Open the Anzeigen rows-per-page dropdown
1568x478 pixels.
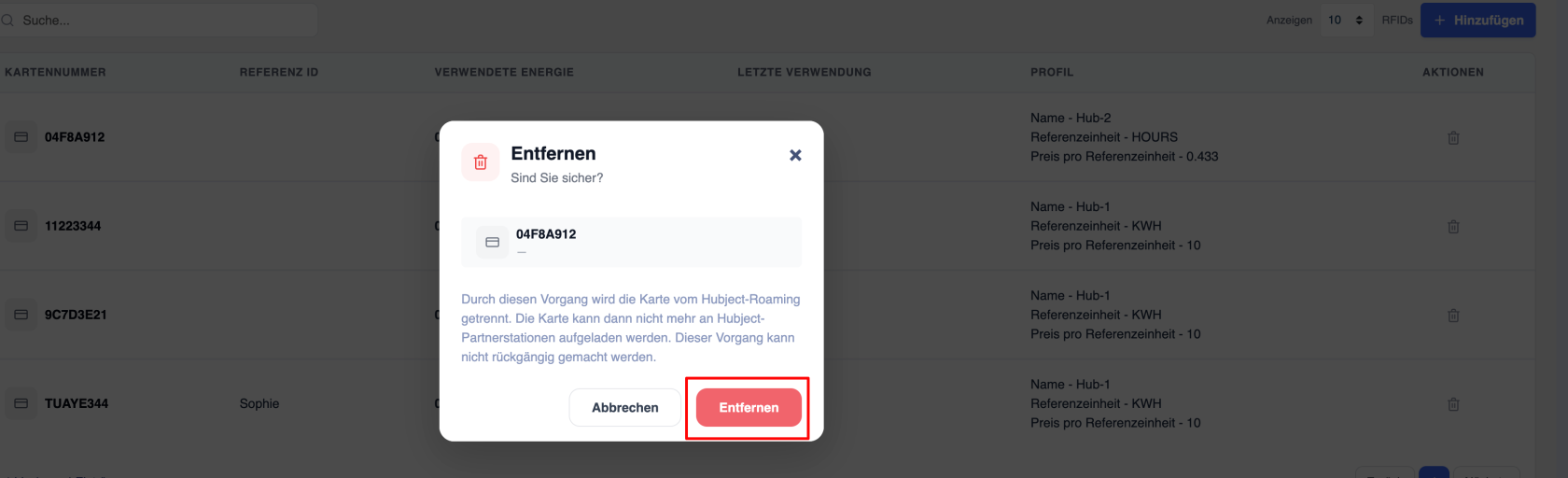1345,20
